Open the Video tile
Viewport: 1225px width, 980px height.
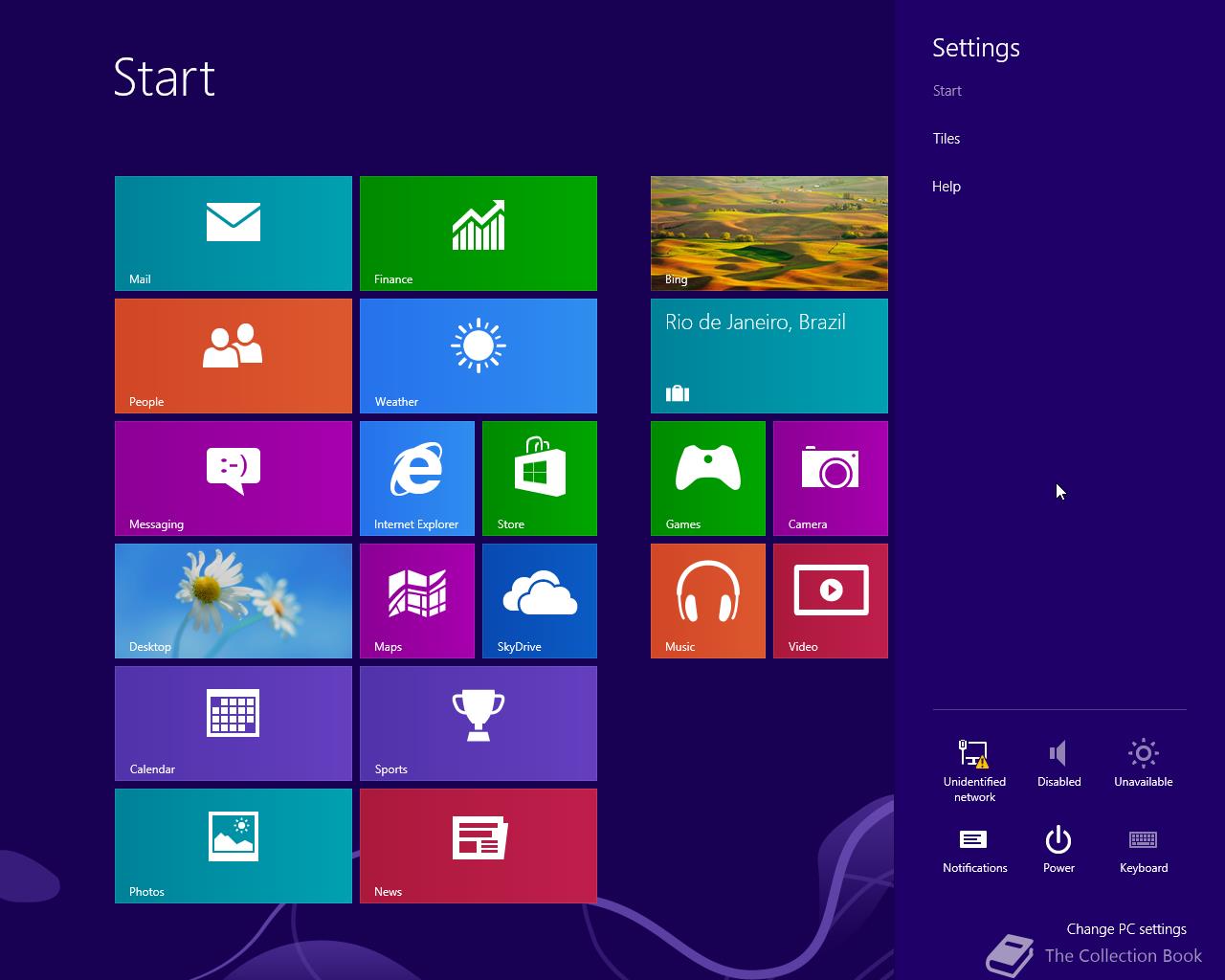click(831, 601)
